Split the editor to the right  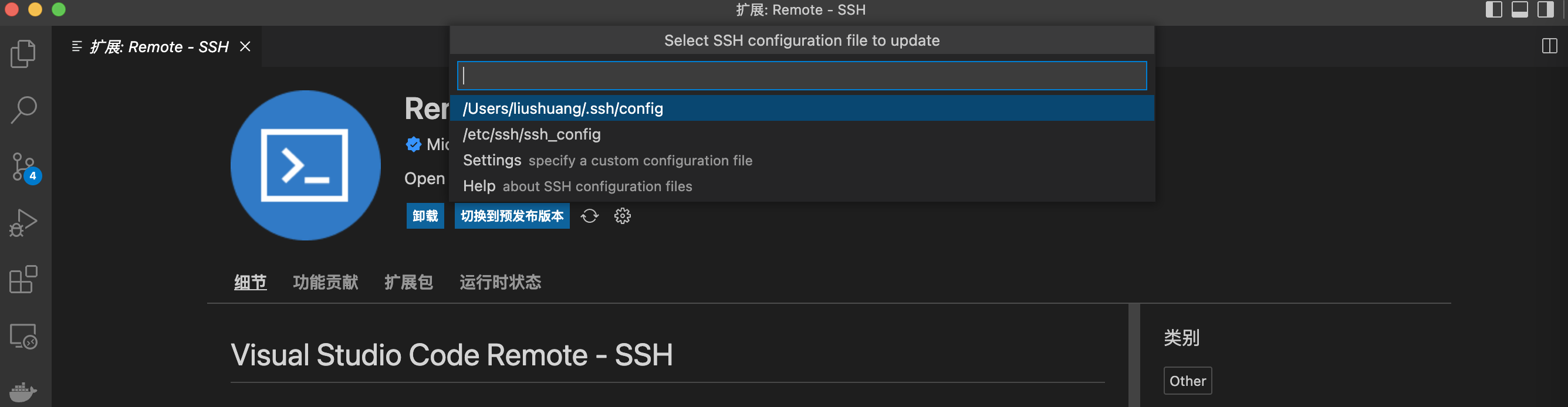click(x=1549, y=46)
